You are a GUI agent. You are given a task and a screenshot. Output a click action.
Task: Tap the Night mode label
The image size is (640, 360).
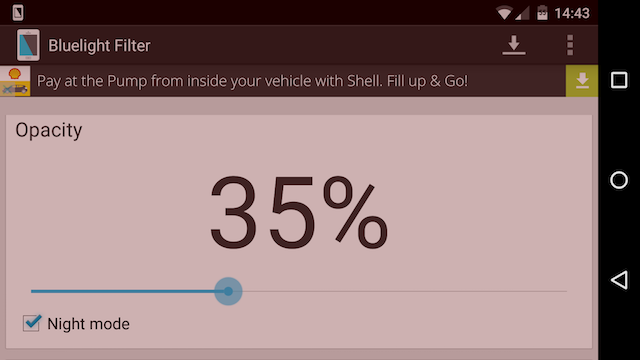tap(89, 324)
